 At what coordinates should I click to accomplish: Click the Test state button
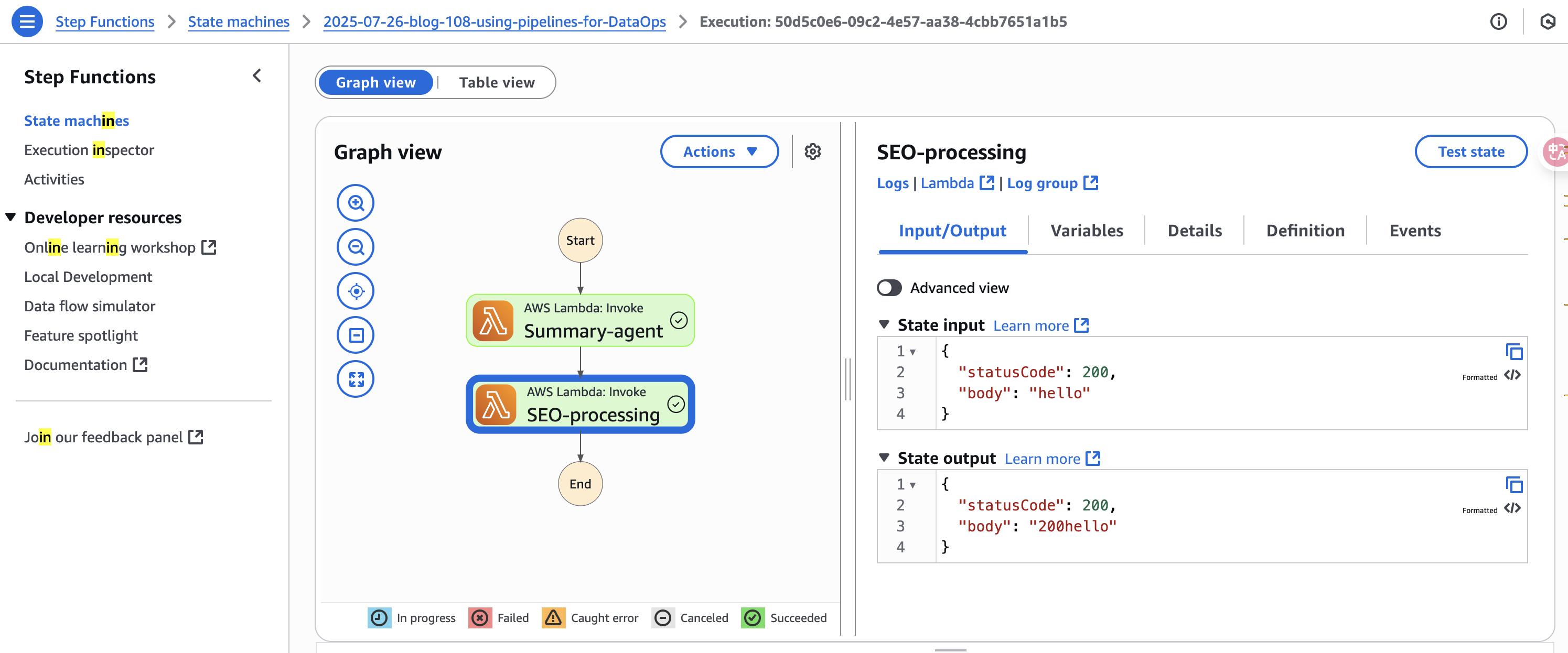point(1470,151)
